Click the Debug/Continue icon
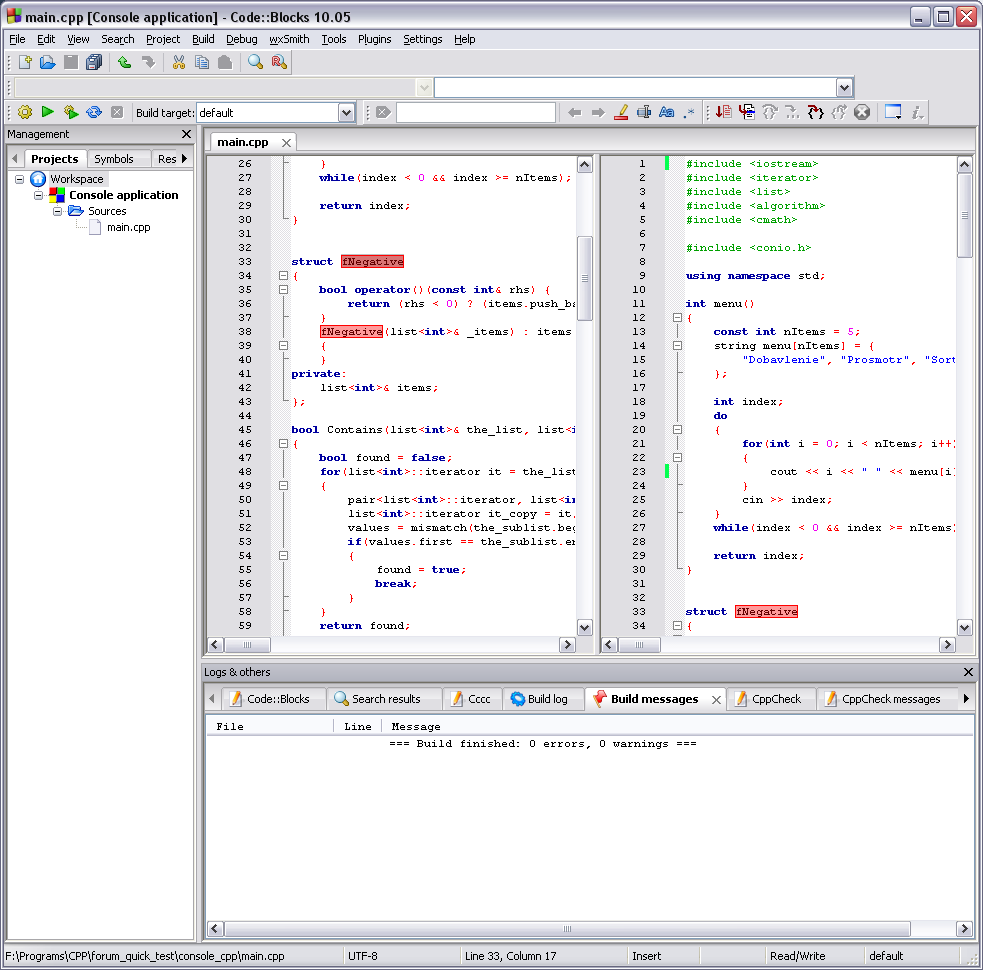The width and height of the screenshot is (983, 970). point(722,113)
